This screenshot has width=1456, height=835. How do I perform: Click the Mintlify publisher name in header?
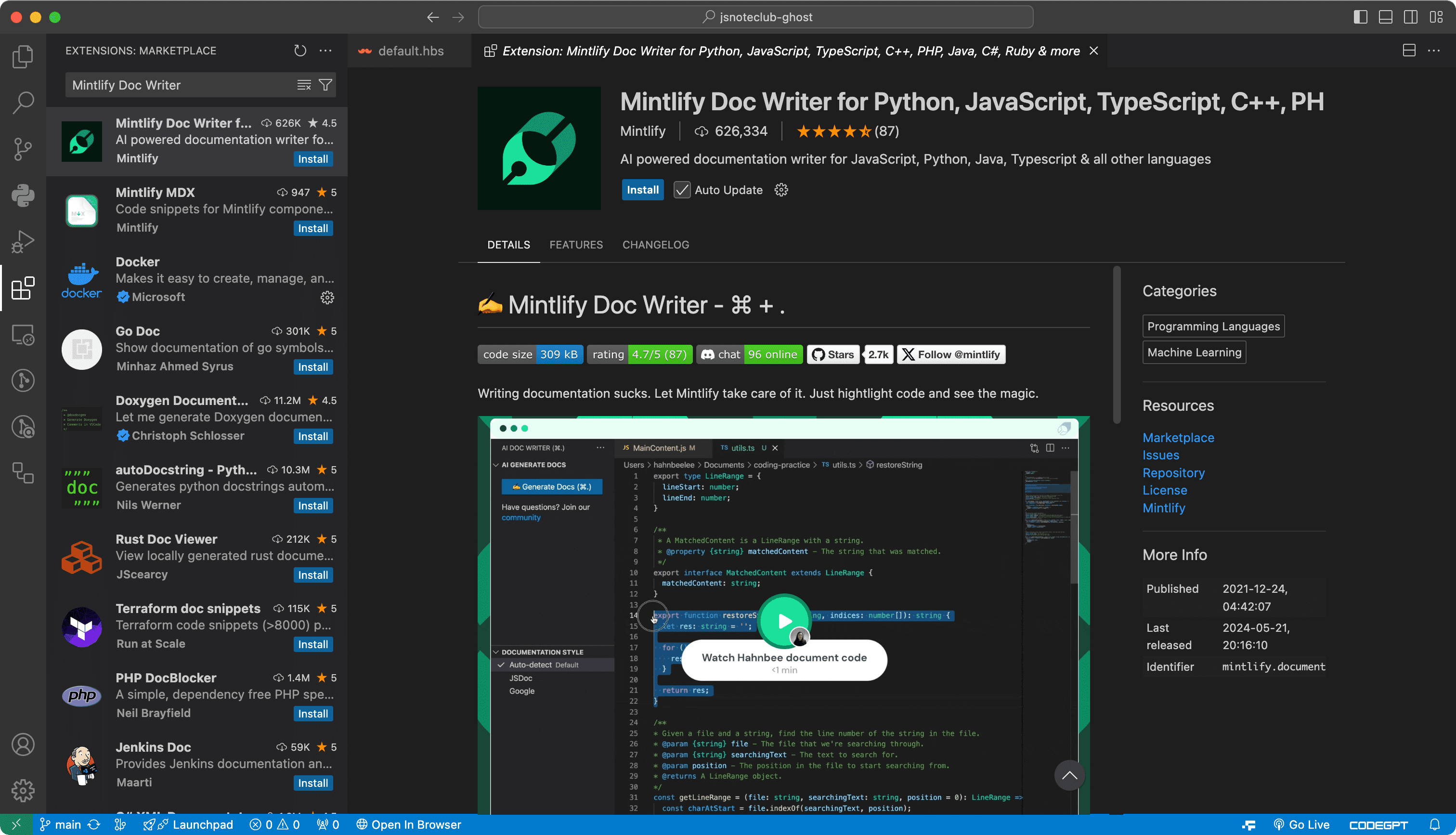click(x=643, y=131)
